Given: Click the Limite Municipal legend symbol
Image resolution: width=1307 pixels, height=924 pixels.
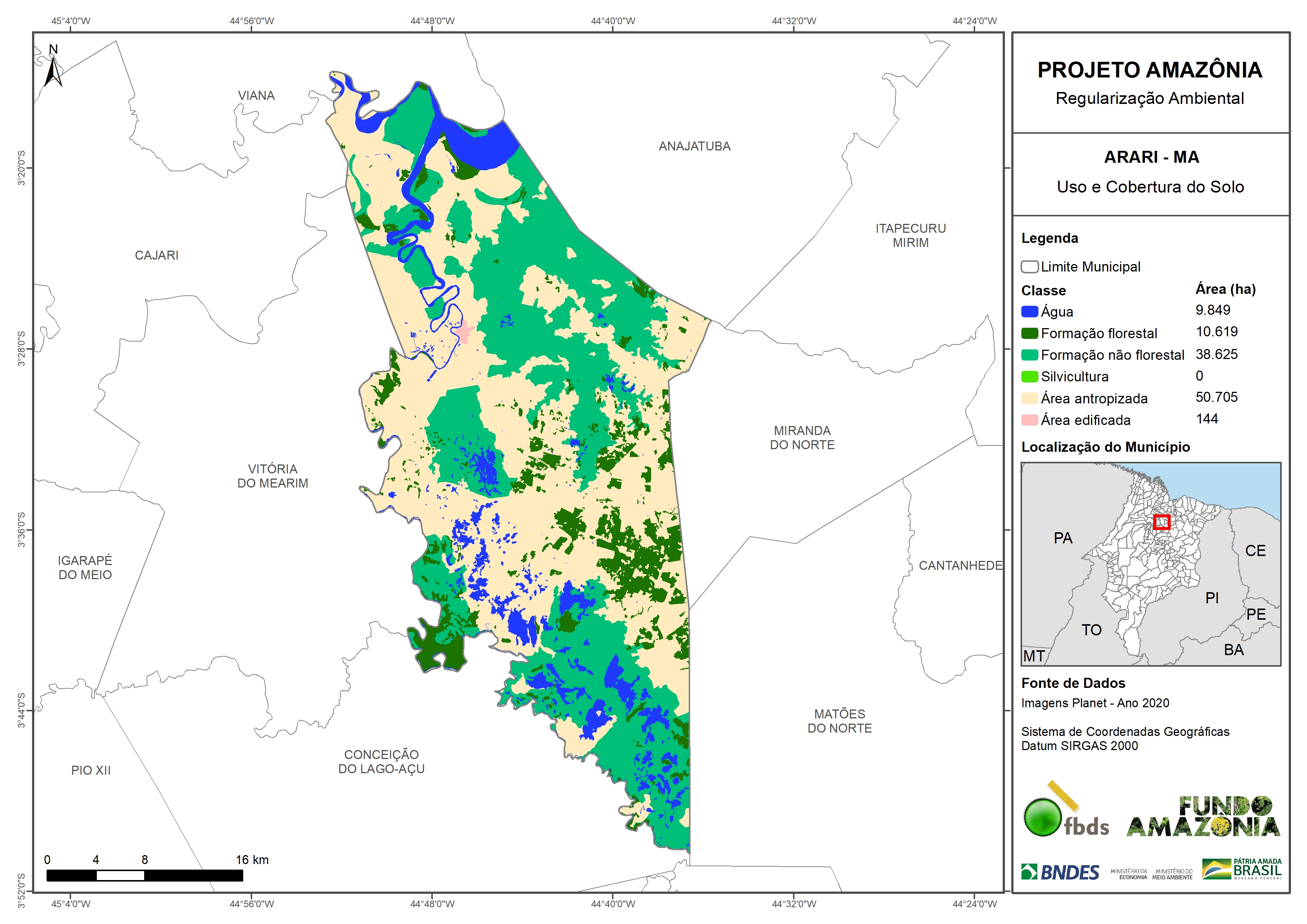Looking at the screenshot, I should 1029,266.
